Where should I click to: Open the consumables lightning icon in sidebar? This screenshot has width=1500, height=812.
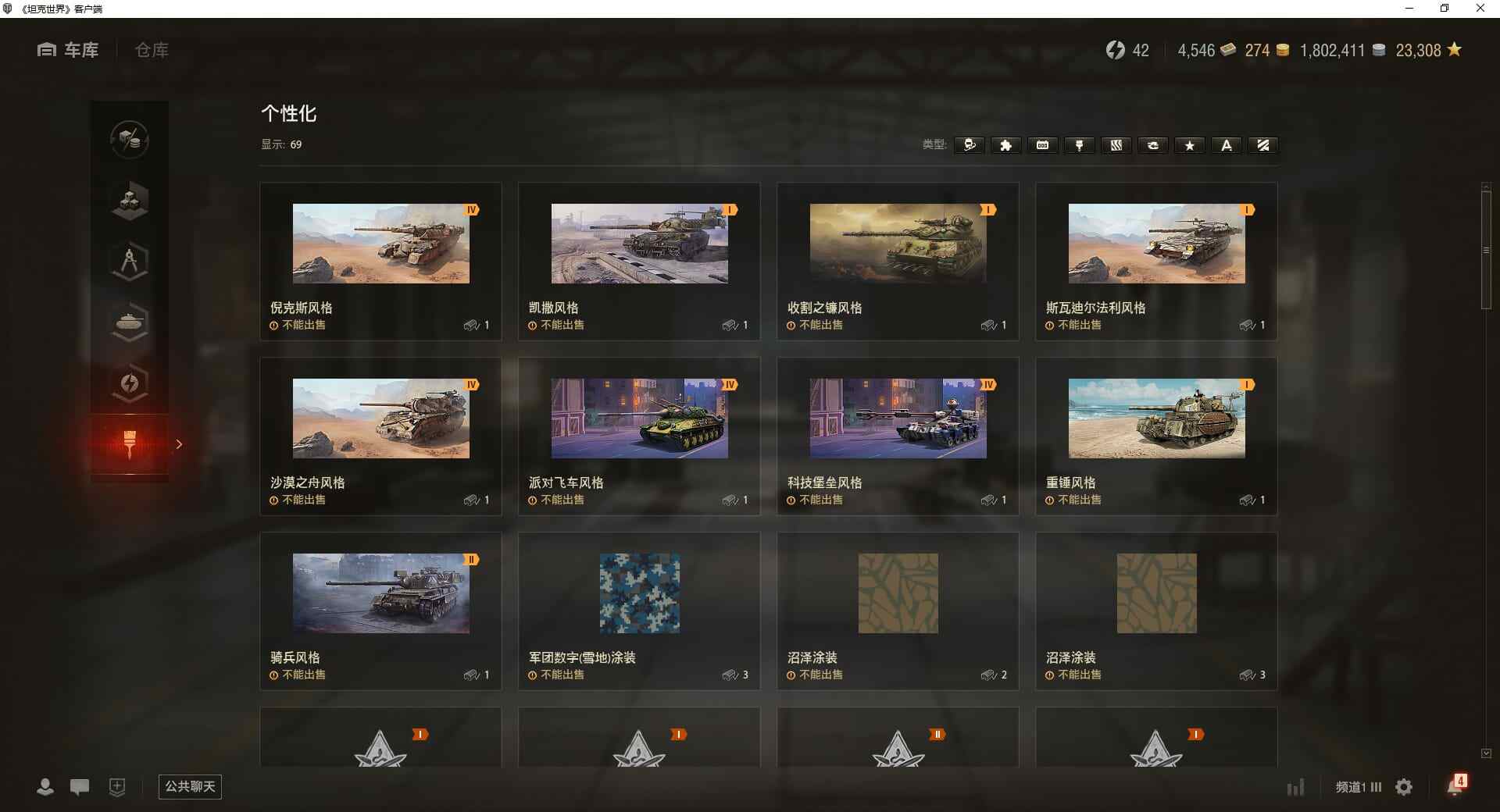[x=130, y=383]
